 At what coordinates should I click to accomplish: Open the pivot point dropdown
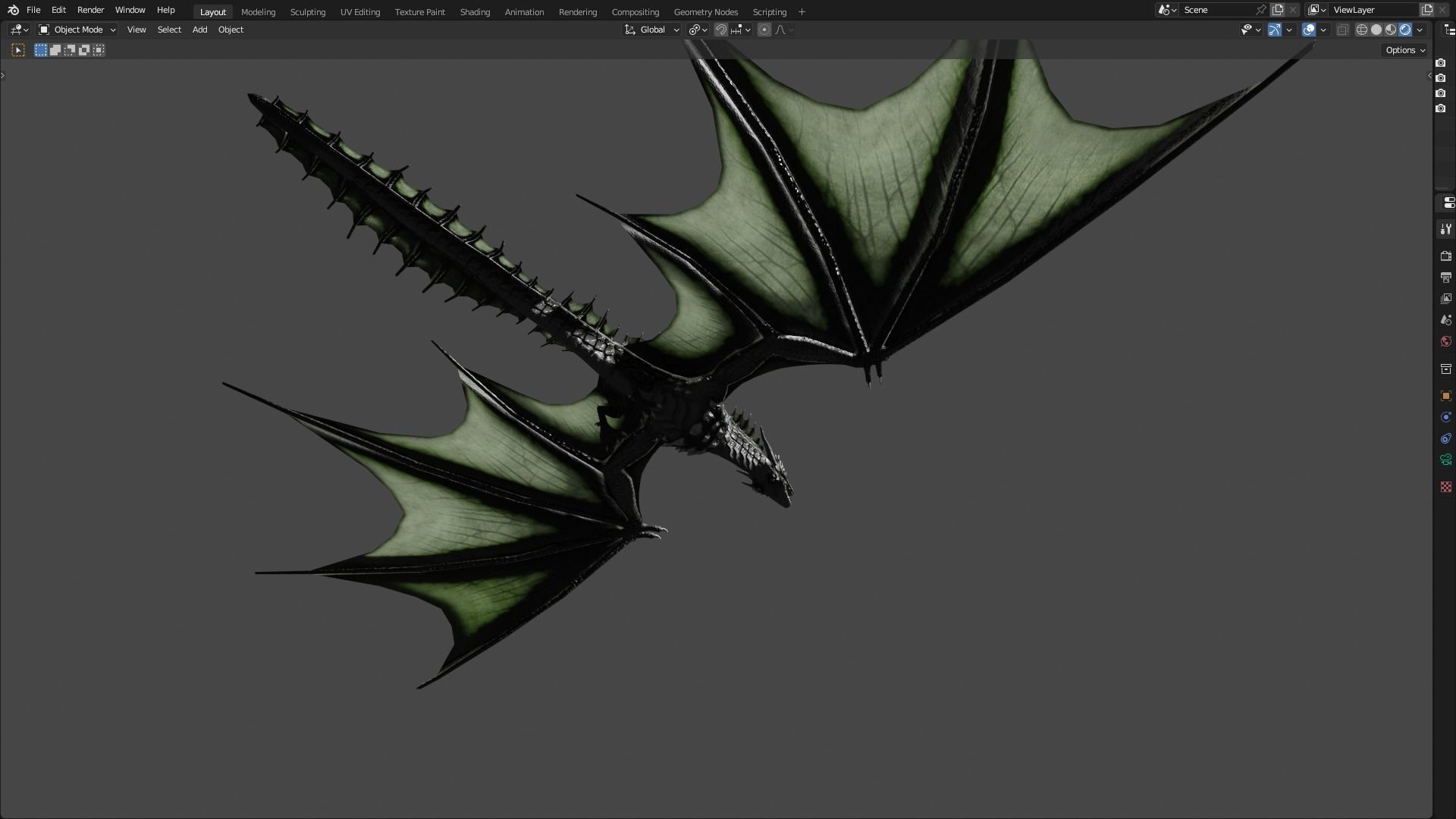tap(698, 30)
